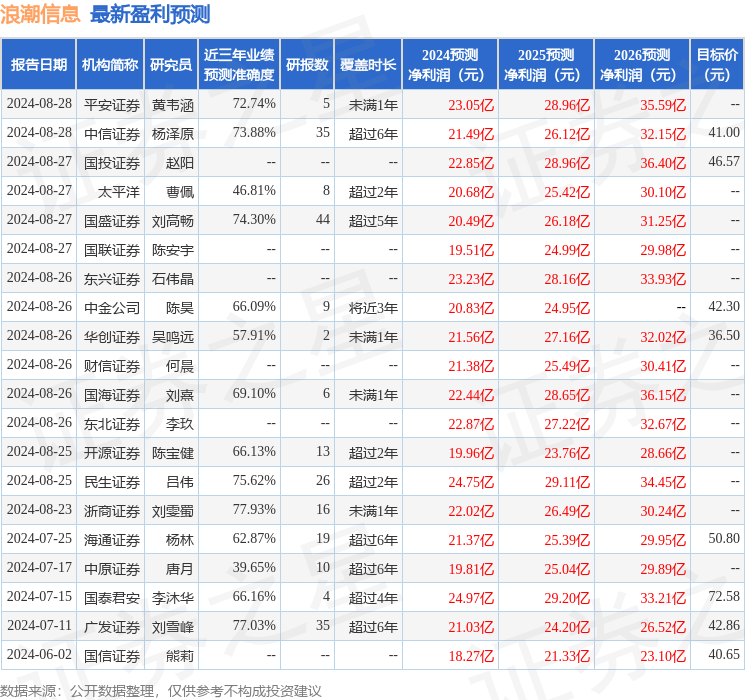Click target price 41.00
Screen dimensions: 745x700
pos(724,132)
